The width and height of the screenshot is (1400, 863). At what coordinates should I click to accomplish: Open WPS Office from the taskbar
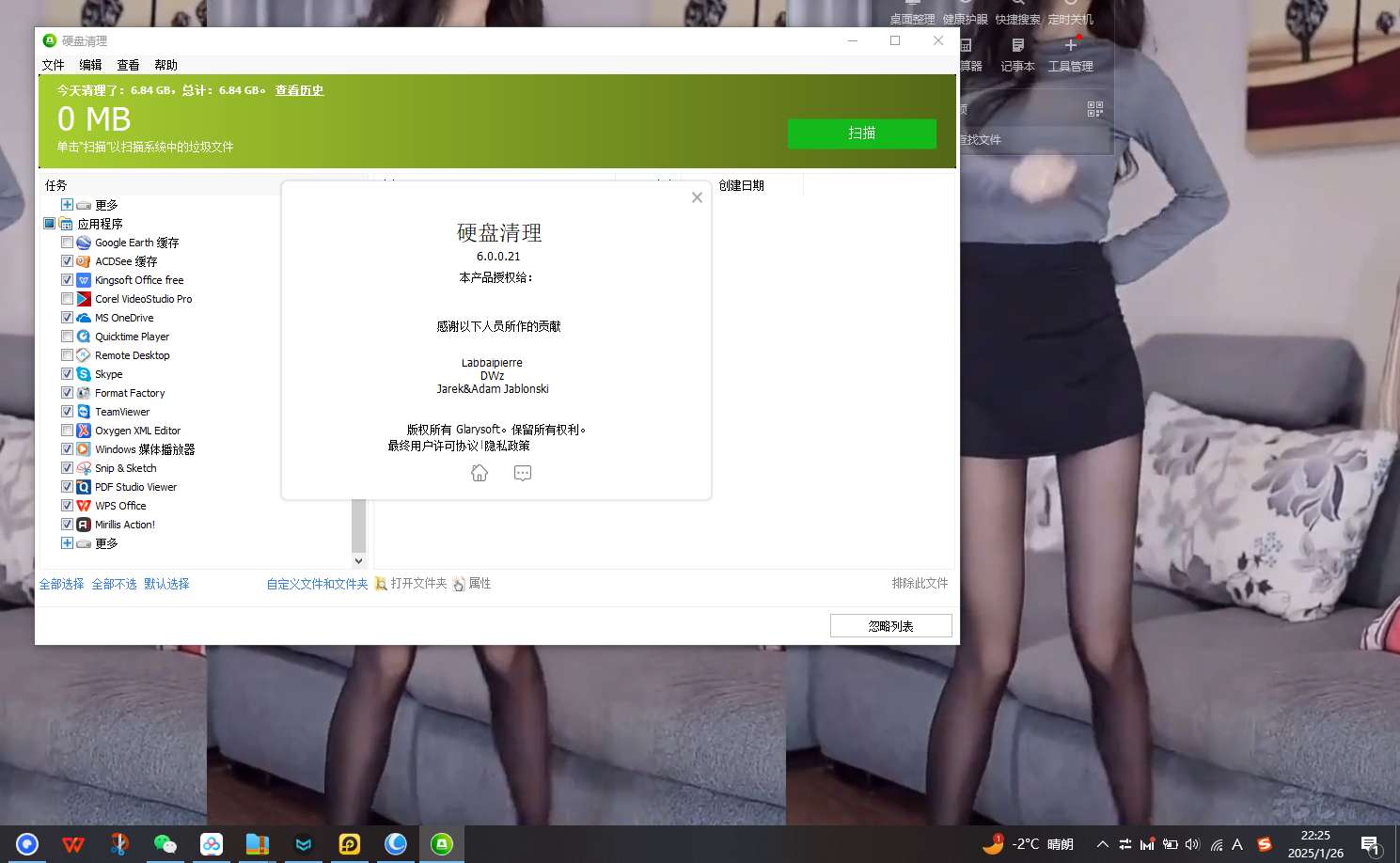click(x=73, y=844)
